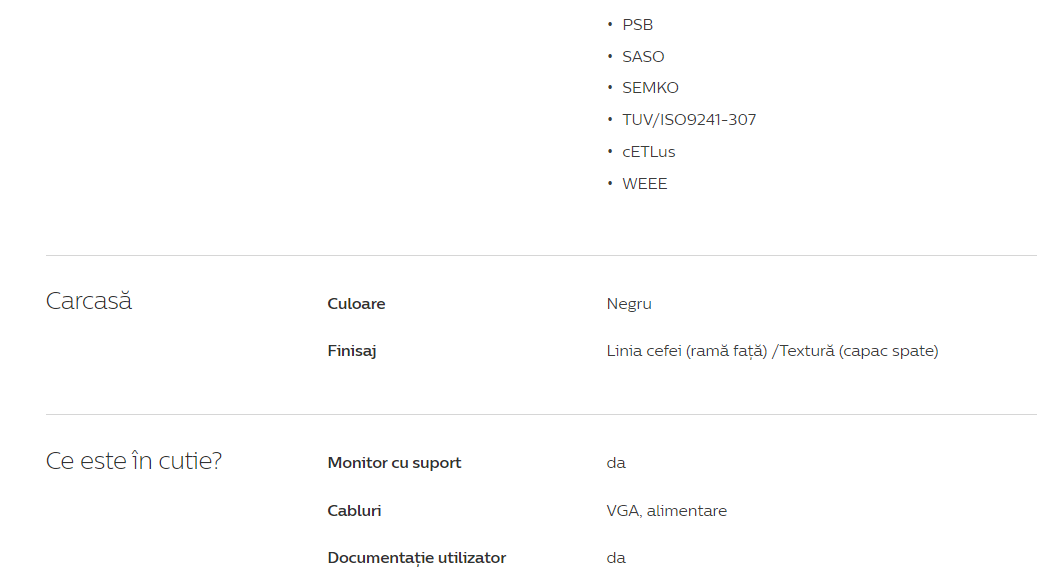Select the Negru color value
Viewport: 1063px width, 585px height.
[x=629, y=304]
